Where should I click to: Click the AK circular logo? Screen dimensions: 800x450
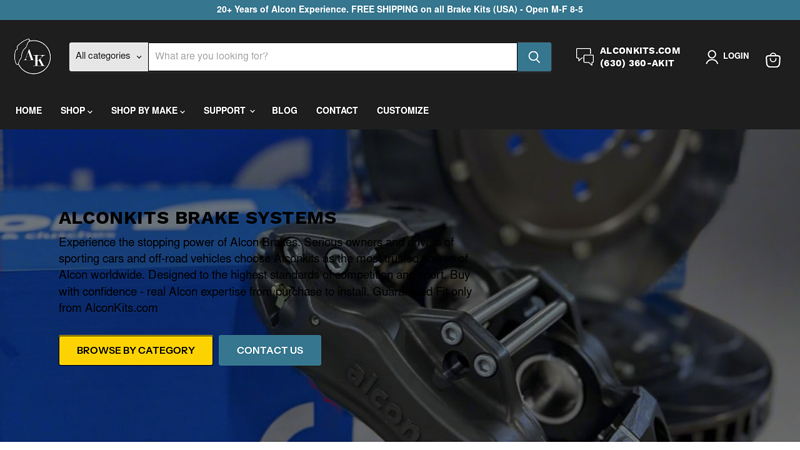(x=33, y=57)
